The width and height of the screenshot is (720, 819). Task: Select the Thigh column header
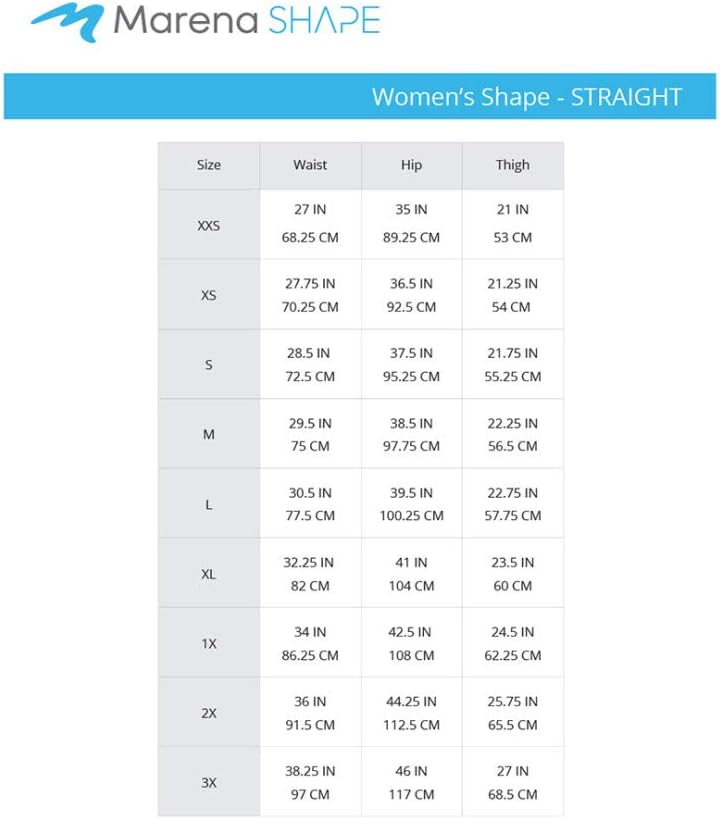(512, 165)
